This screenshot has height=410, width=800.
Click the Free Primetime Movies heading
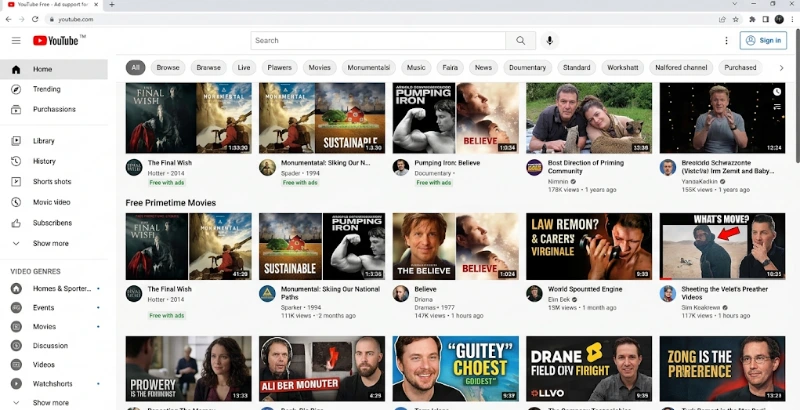coord(171,203)
